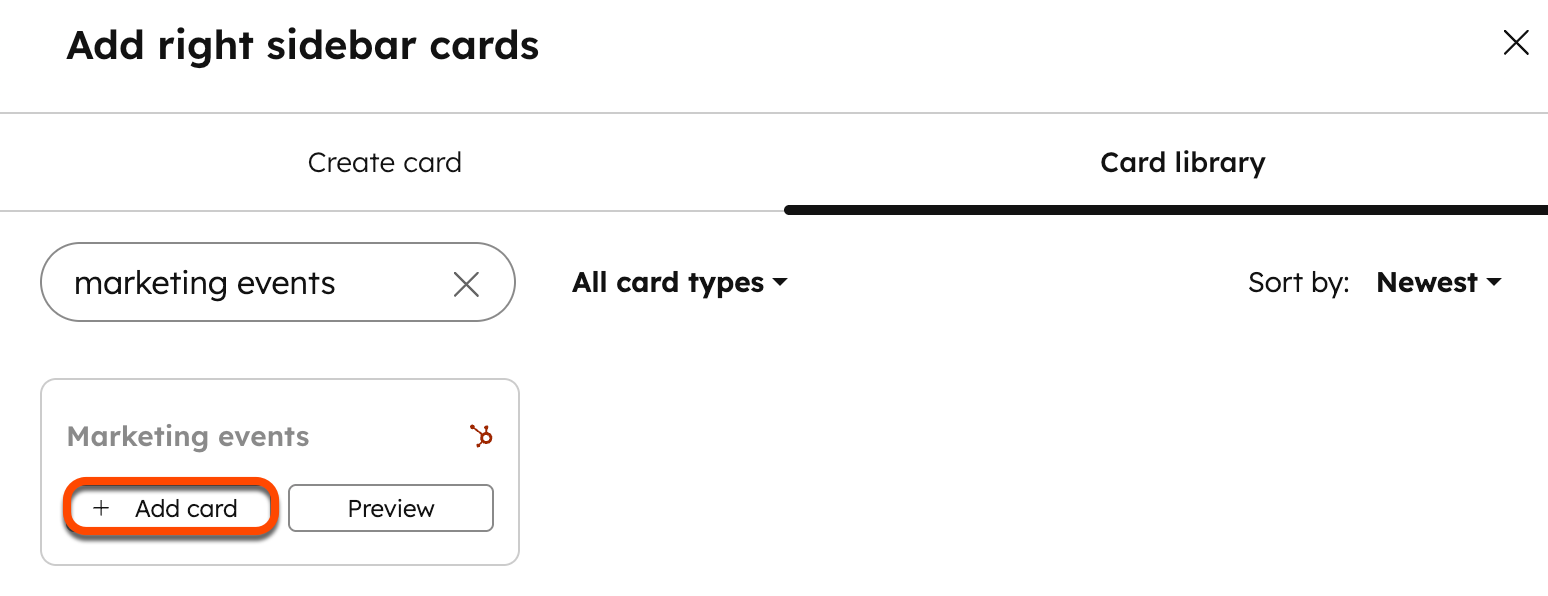The height and width of the screenshot is (596, 1548).
Task: Click the magnifier-free search clear icon
Action: pyautogui.click(x=466, y=284)
